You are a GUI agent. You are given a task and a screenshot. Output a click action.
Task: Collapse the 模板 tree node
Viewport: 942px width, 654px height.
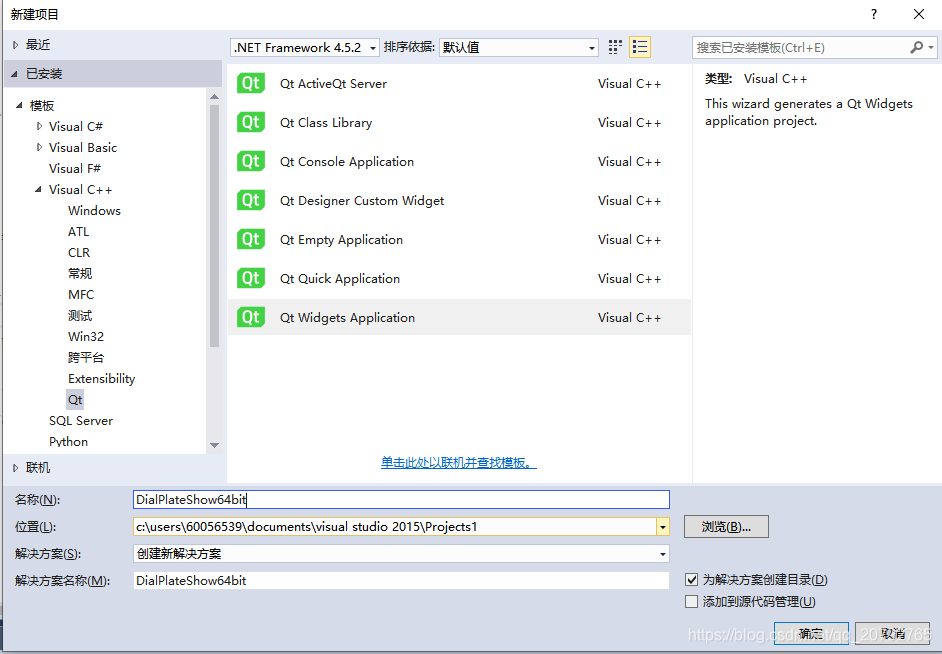(19, 106)
